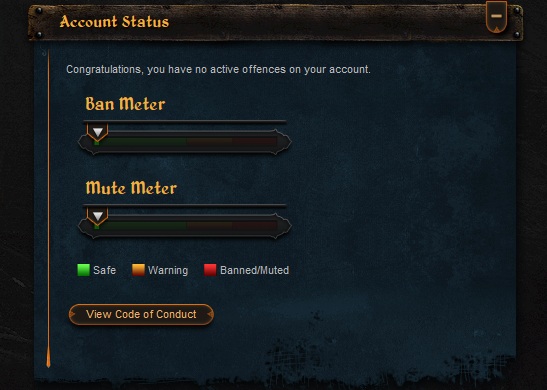Click the orange warning zone of Mute Meter
Screen dimensions: 547x390
[210, 226]
